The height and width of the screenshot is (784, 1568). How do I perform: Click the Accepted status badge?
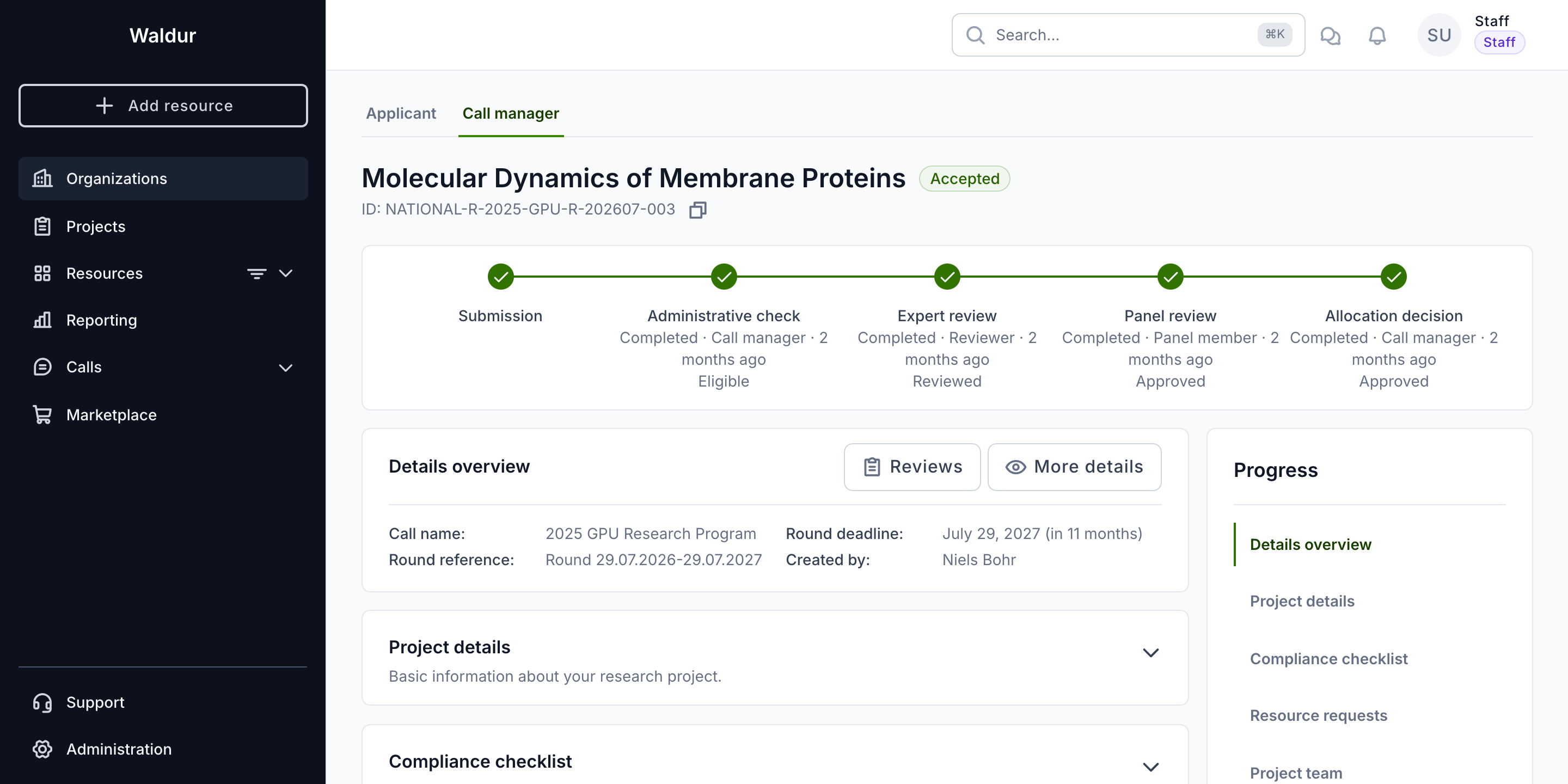(x=964, y=179)
